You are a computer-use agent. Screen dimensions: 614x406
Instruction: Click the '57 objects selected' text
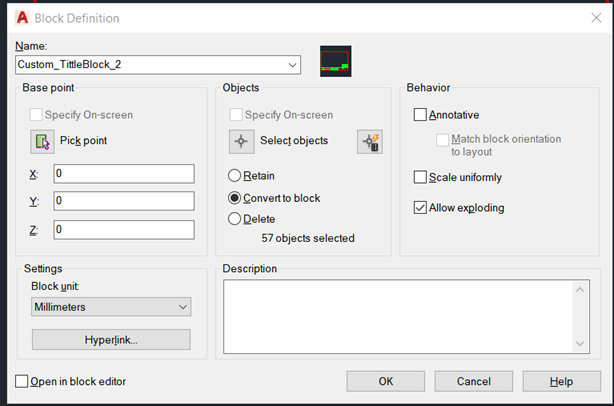pos(308,238)
